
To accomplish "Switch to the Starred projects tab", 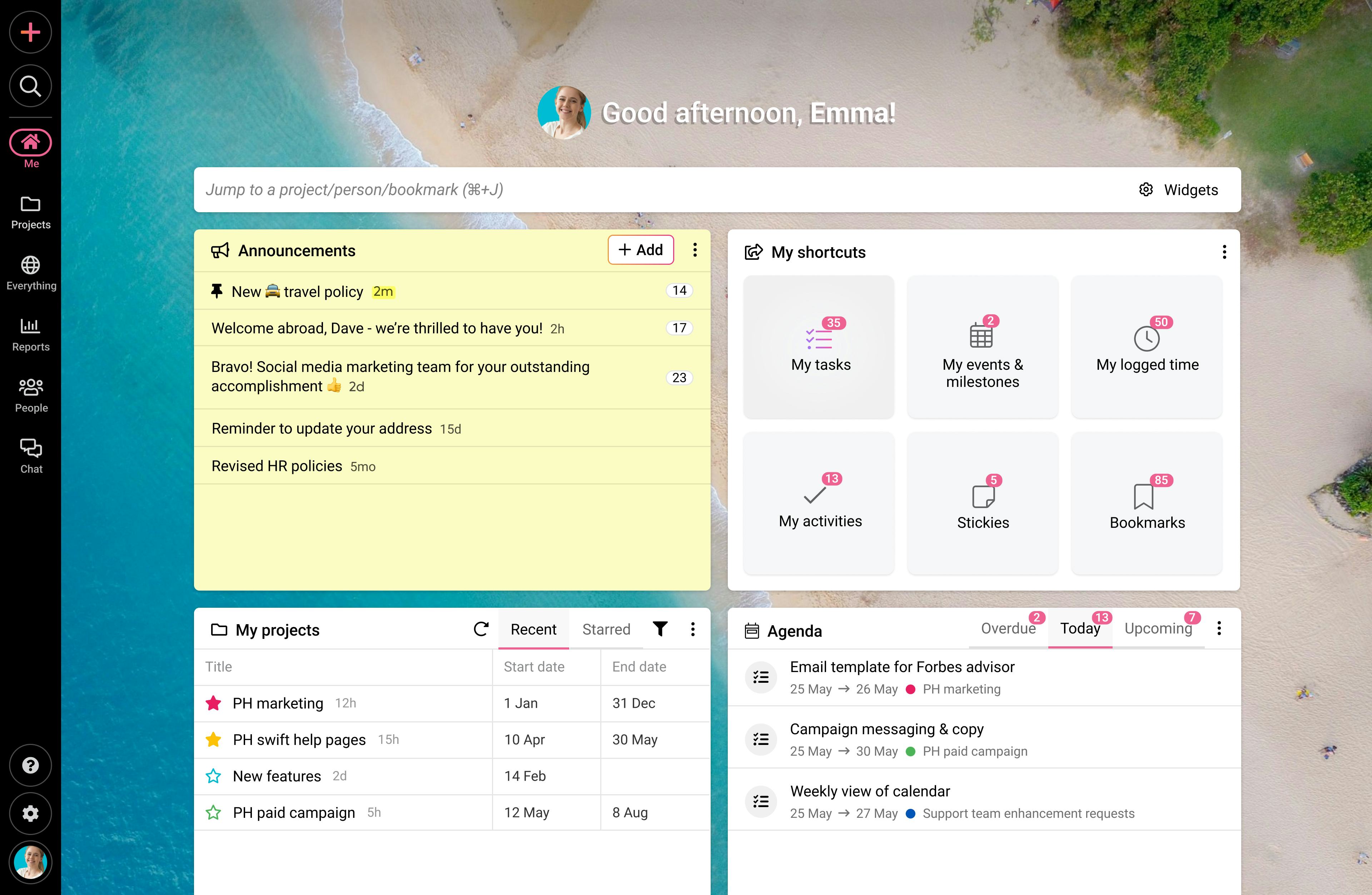I will (606, 629).
